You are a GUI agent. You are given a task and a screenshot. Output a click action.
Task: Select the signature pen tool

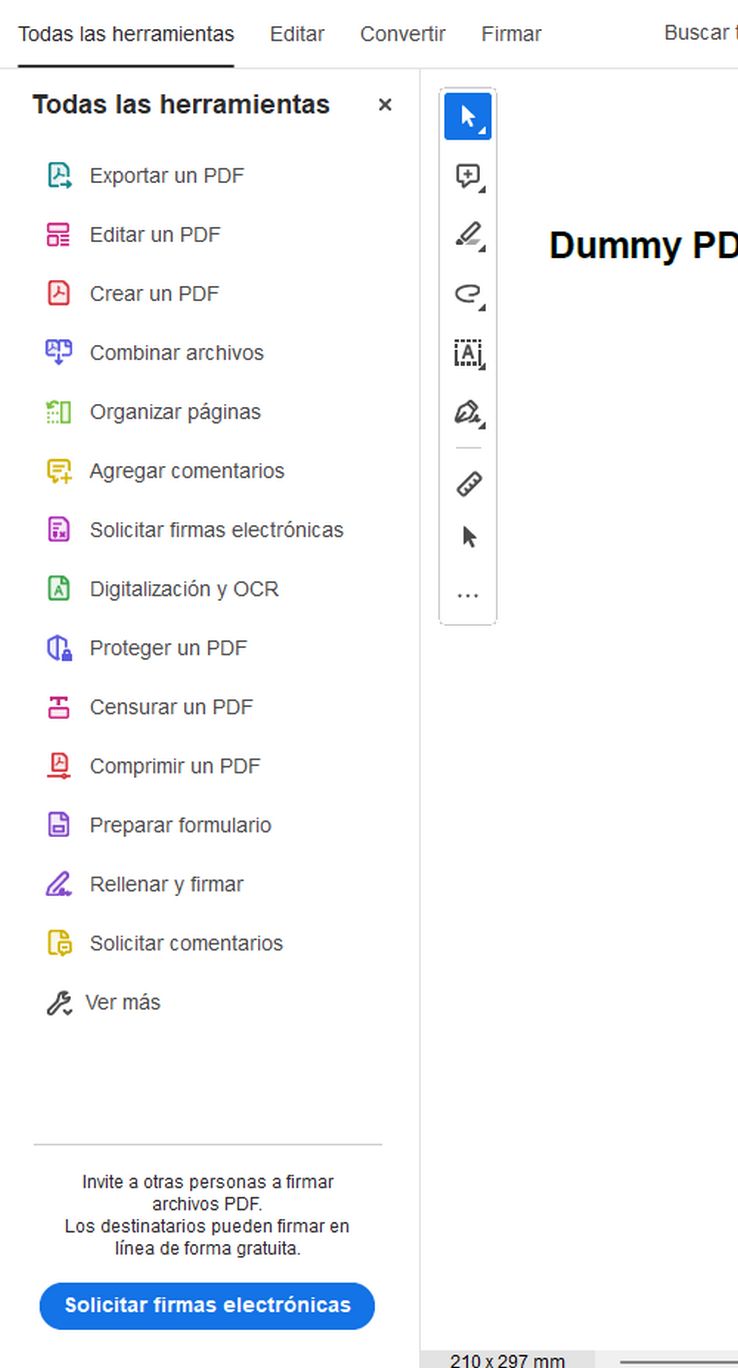pyautogui.click(x=466, y=412)
